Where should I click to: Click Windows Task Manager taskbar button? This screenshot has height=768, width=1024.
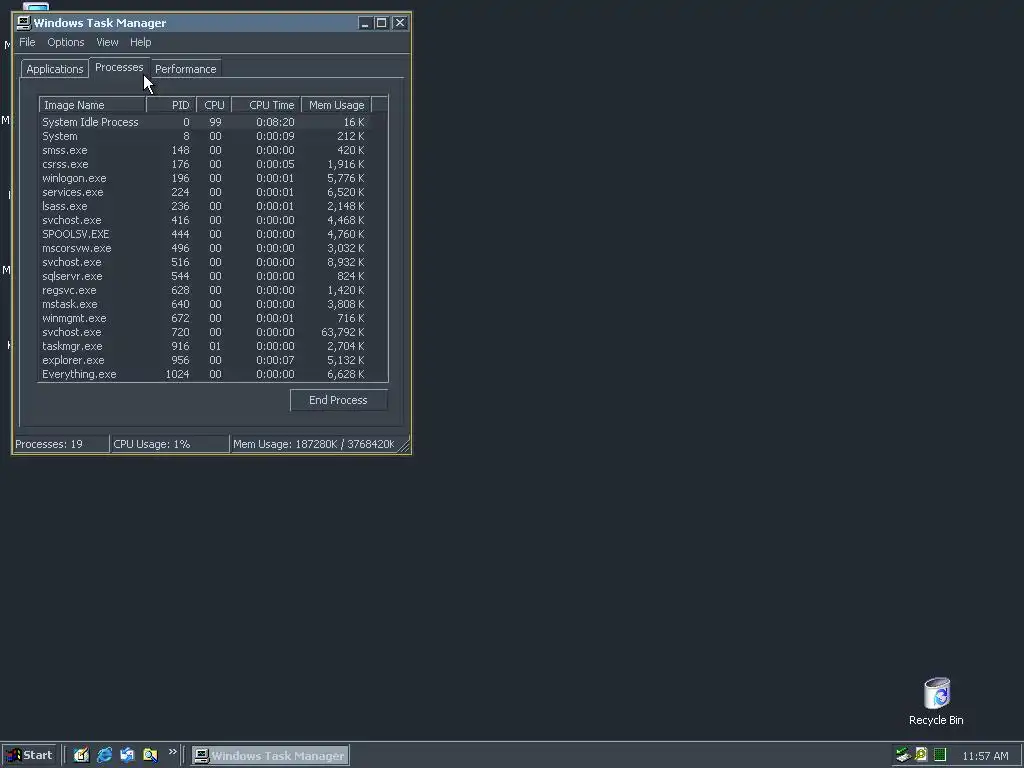pyautogui.click(x=270, y=756)
